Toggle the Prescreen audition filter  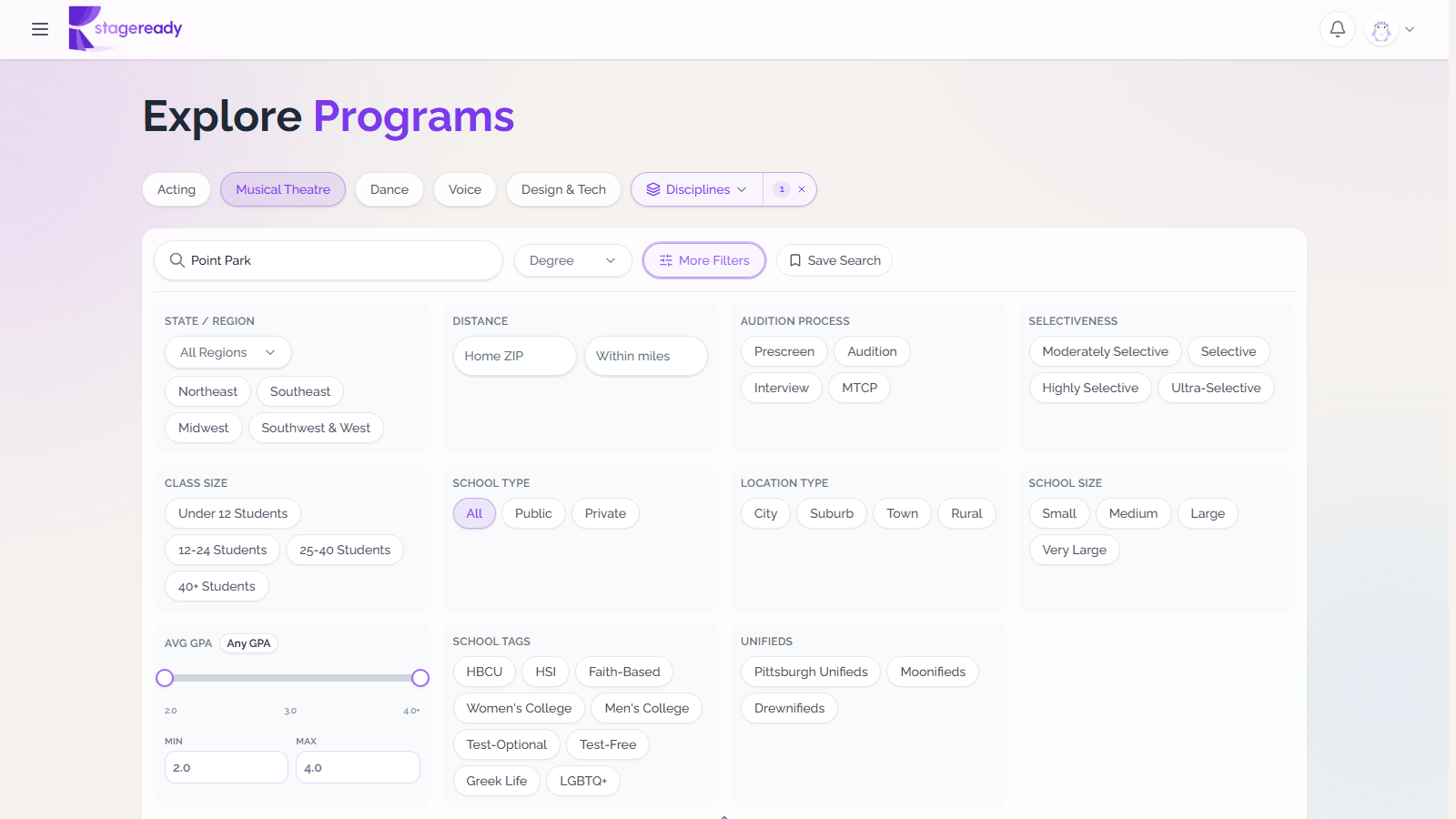click(x=784, y=351)
